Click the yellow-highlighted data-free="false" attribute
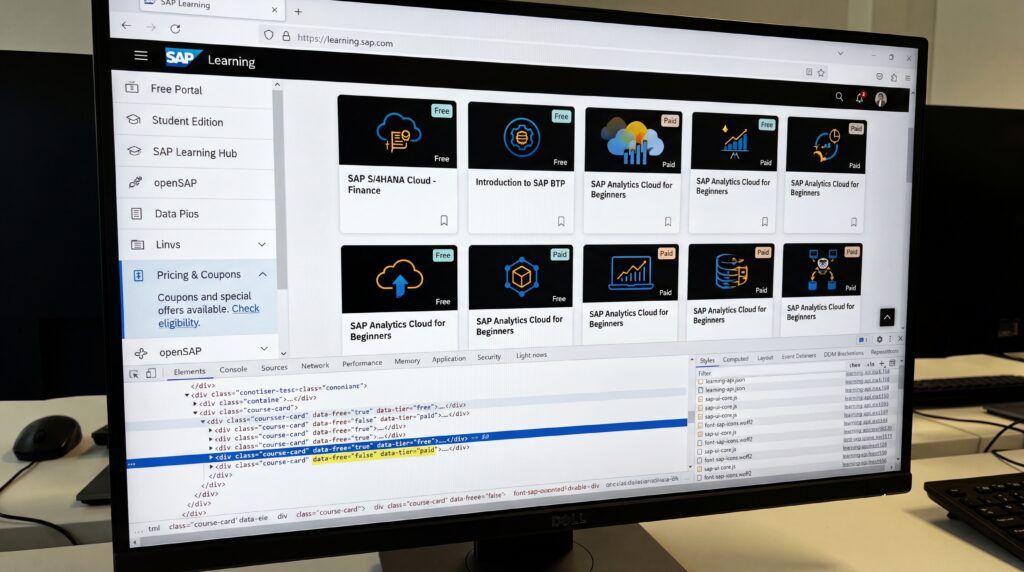1024x572 pixels. point(344,458)
